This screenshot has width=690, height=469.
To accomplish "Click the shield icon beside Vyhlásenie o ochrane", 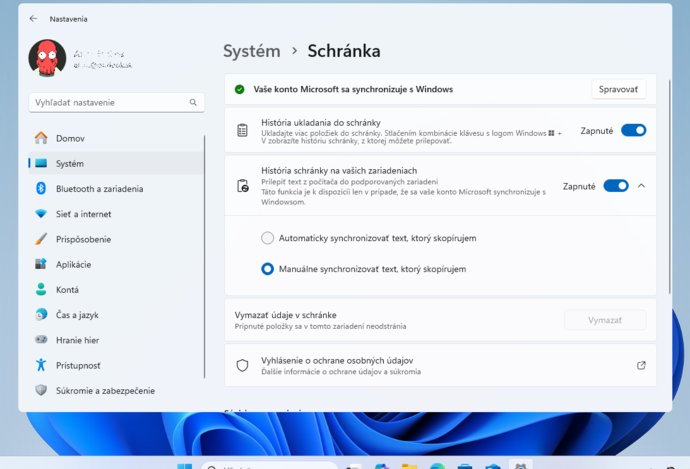I will pyautogui.click(x=242, y=365).
